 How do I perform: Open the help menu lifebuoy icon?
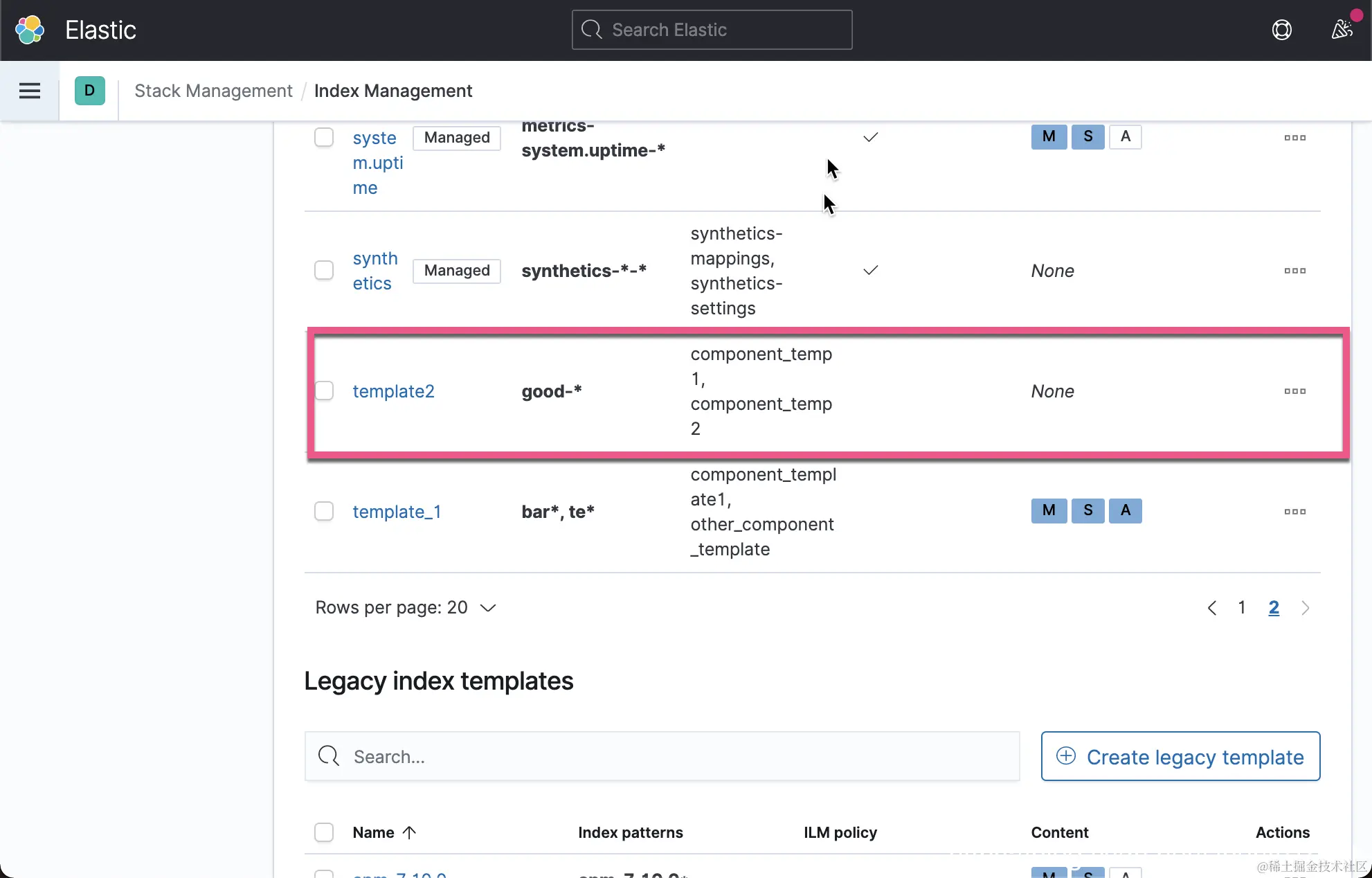coord(1282,30)
